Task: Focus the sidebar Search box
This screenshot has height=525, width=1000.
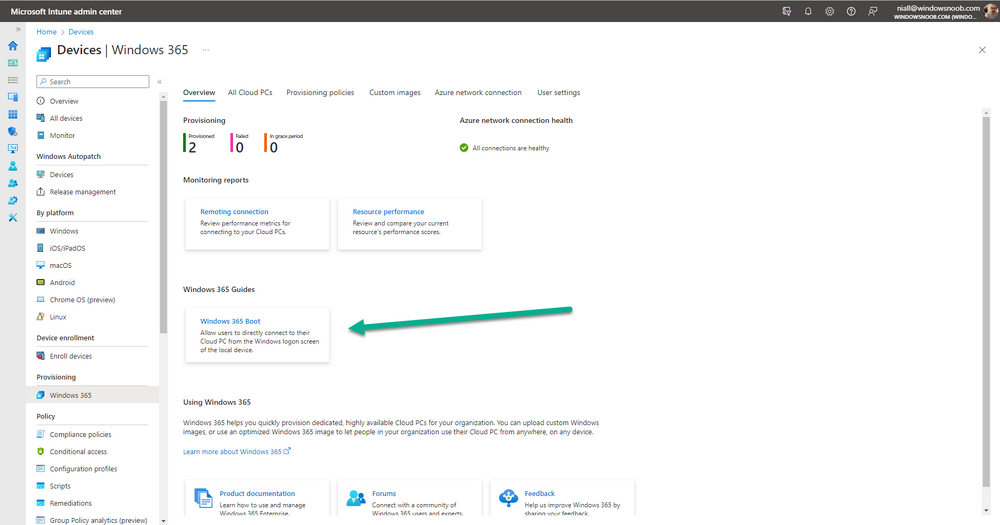Action: (92, 82)
